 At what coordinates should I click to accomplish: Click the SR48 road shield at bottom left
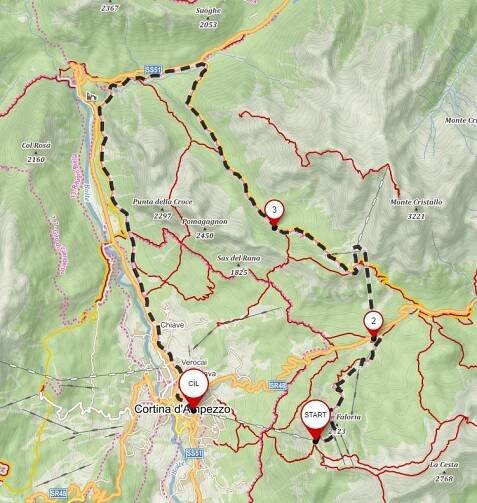click(x=59, y=493)
